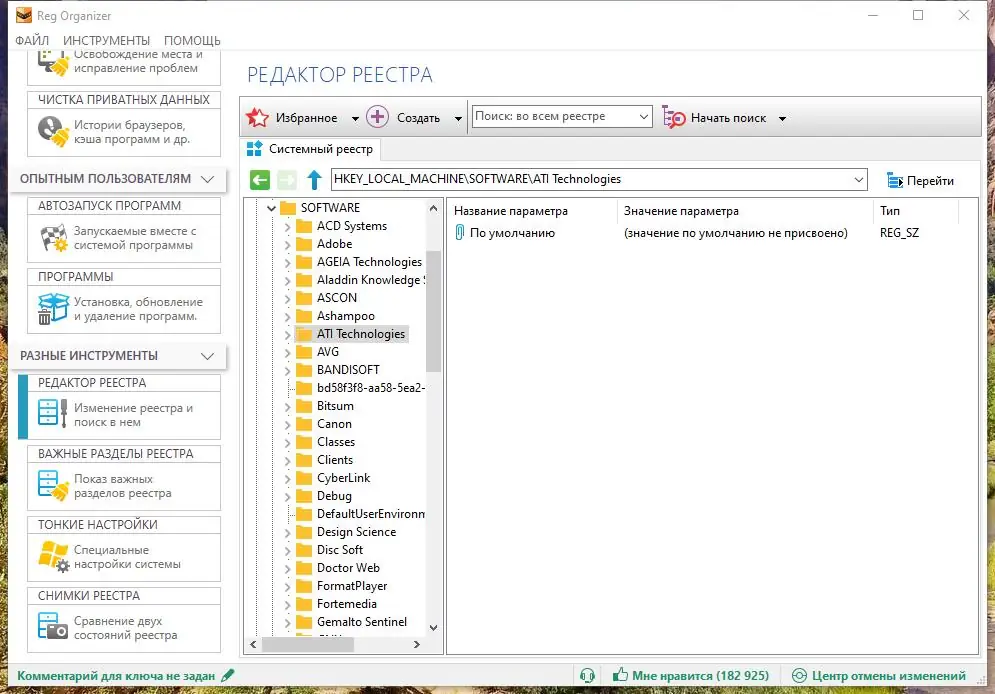Click the tree horizontal scrollbar thumb
This screenshot has width=995, height=694.
(x=308, y=645)
